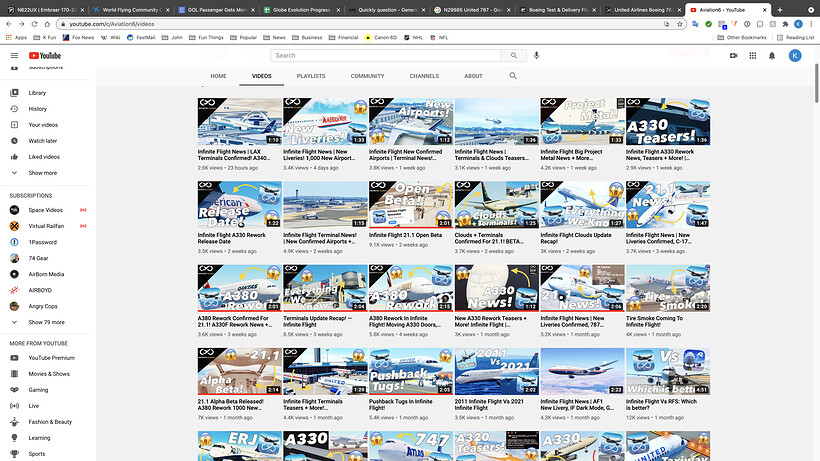Open Your videos in the sidebar

click(x=45, y=125)
